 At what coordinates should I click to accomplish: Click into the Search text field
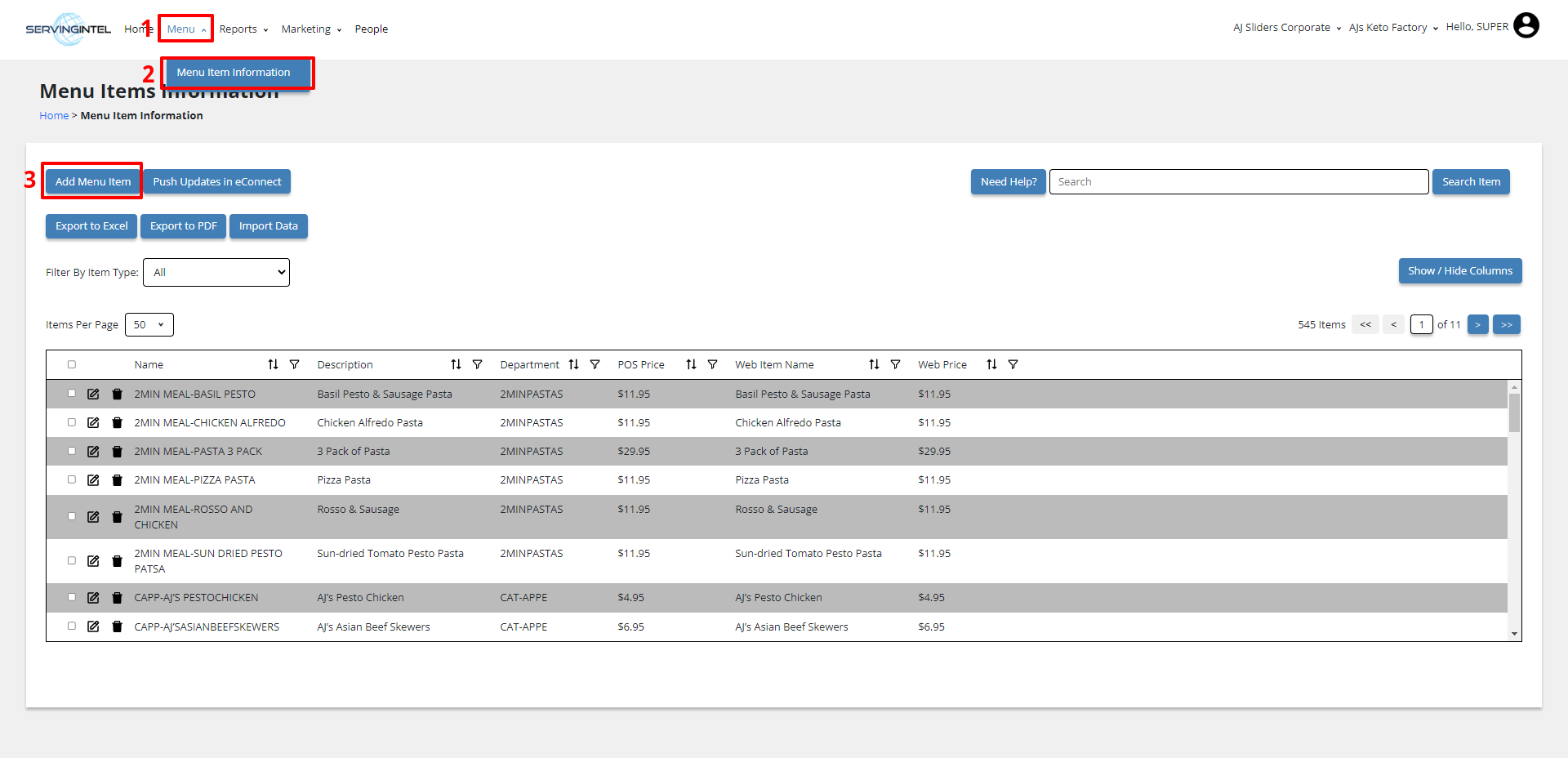click(1238, 182)
